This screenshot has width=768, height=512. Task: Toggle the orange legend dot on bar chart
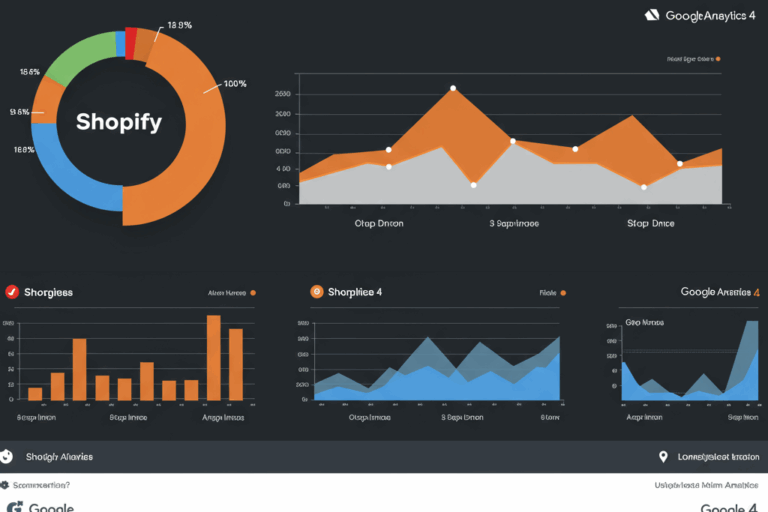[253, 293]
